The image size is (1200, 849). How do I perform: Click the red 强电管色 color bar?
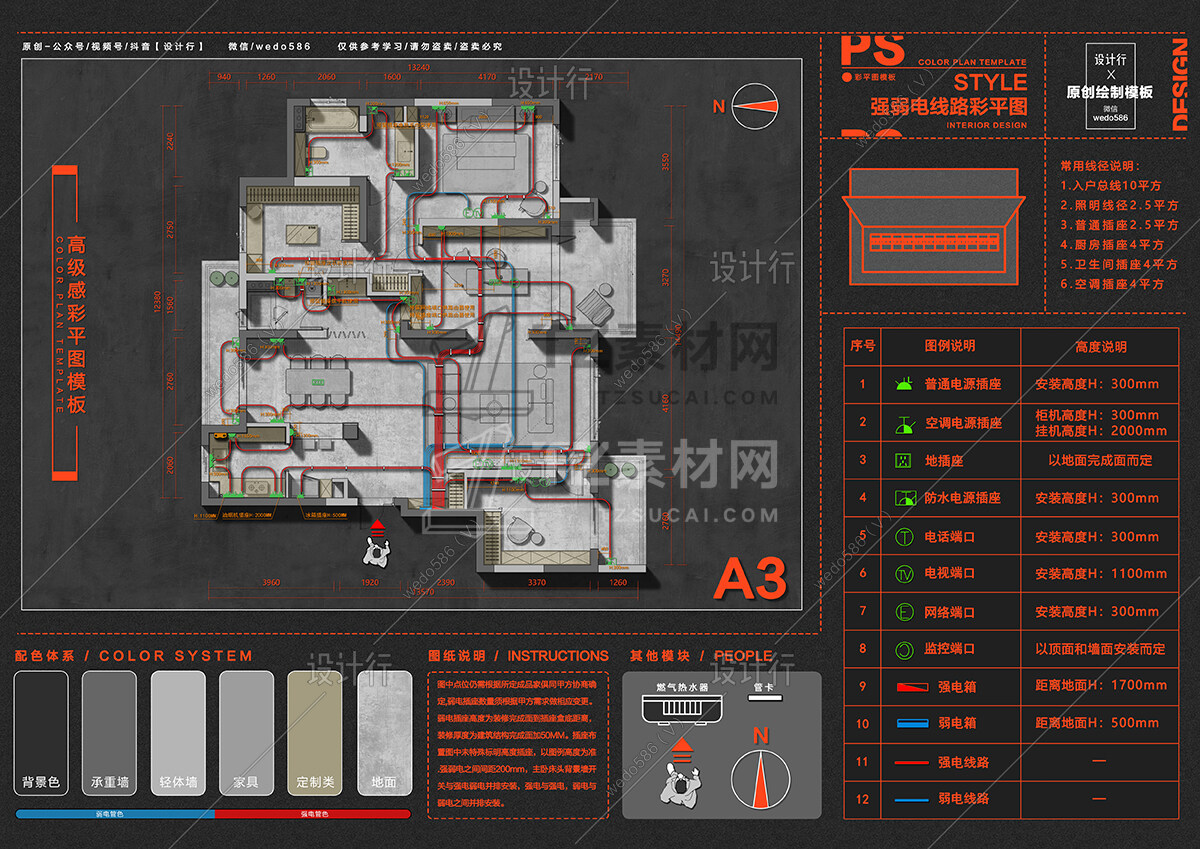(313, 814)
